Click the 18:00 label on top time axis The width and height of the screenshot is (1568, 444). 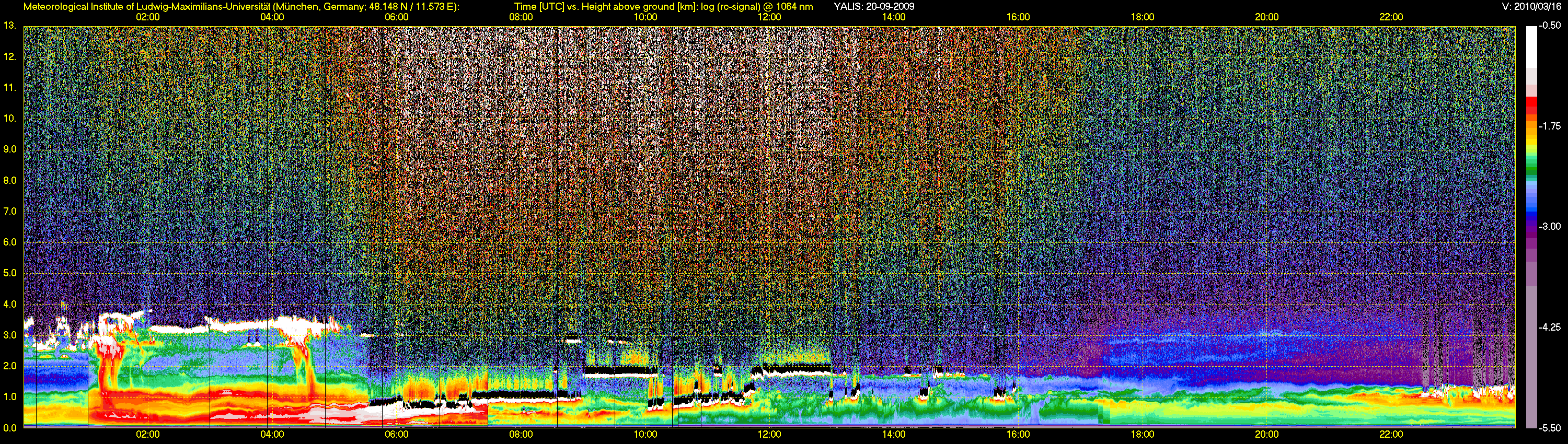pos(1143,17)
